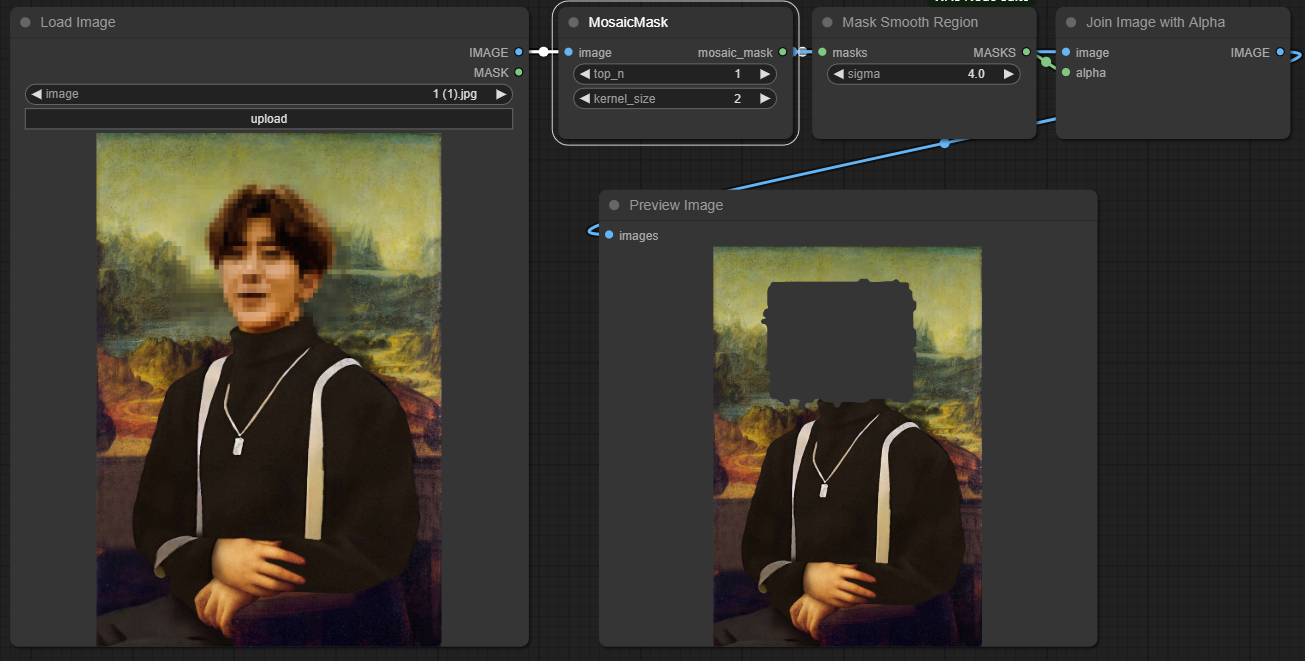Open the image file list showing 1 (1).jpg

[x=269, y=94]
